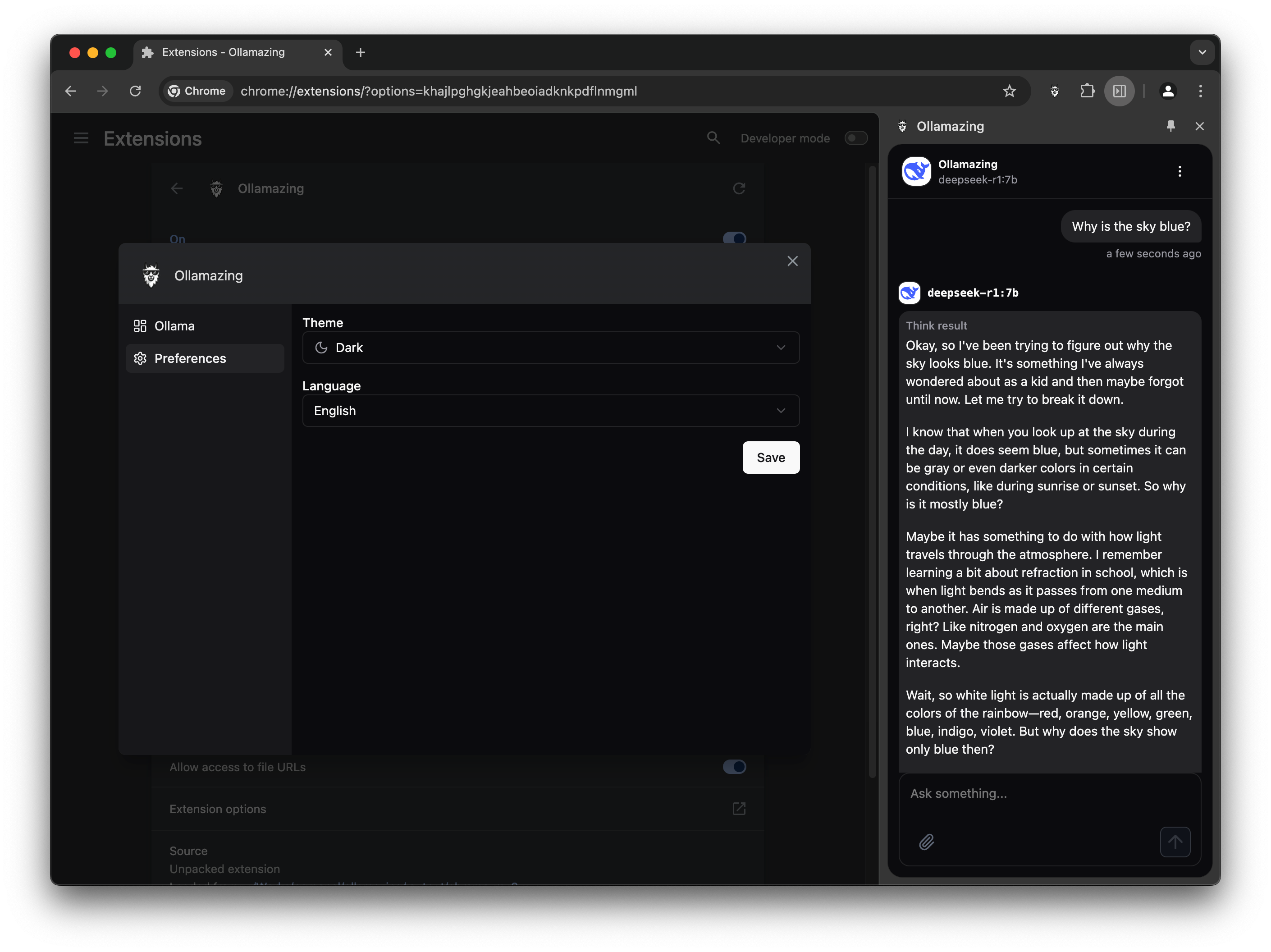This screenshot has width=1271, height=952.
Task: Click the Why is the sky blue? message
Action: pos(1131,226)
